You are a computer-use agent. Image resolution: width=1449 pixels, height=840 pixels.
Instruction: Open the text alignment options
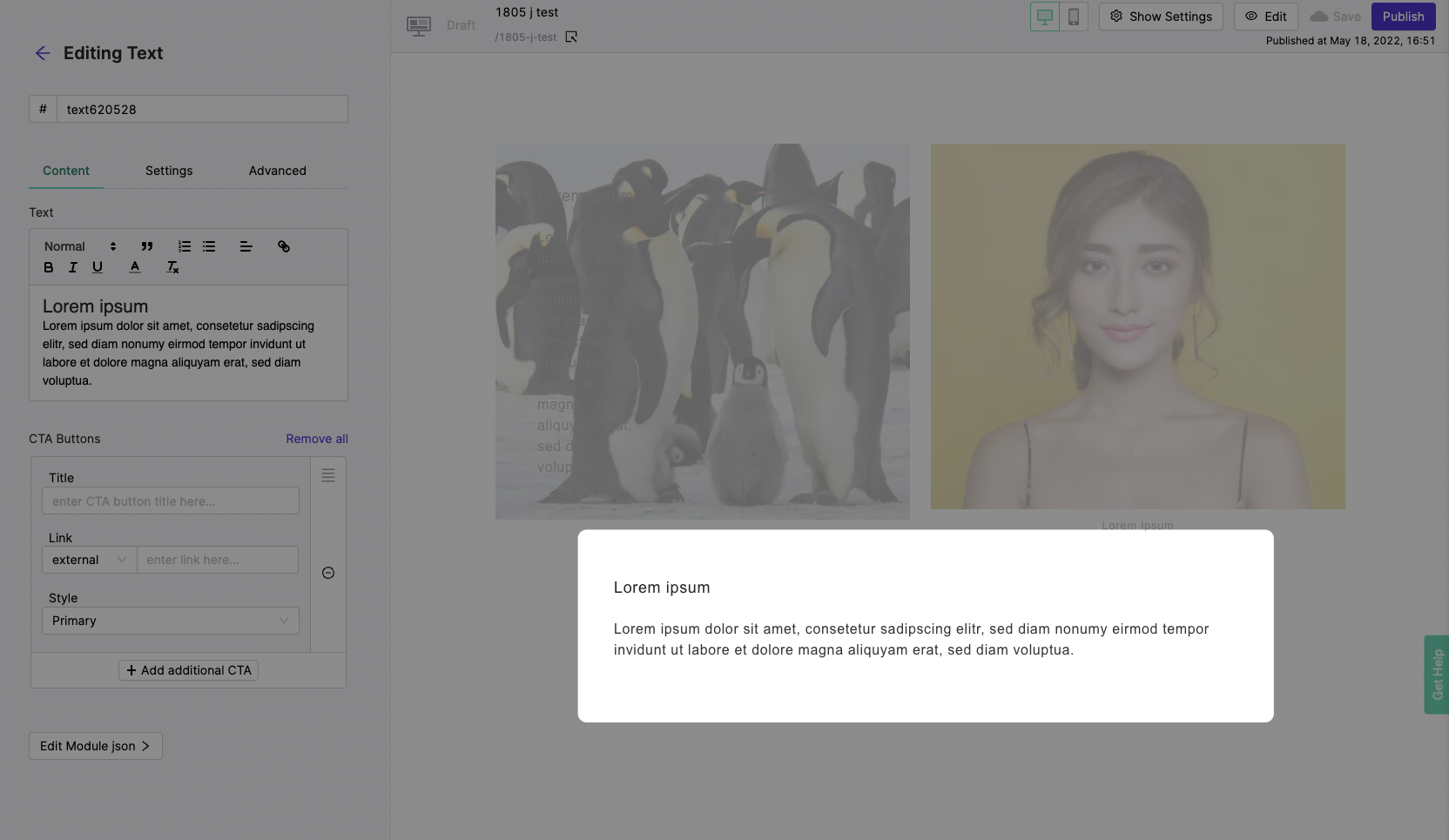point(246,246)
